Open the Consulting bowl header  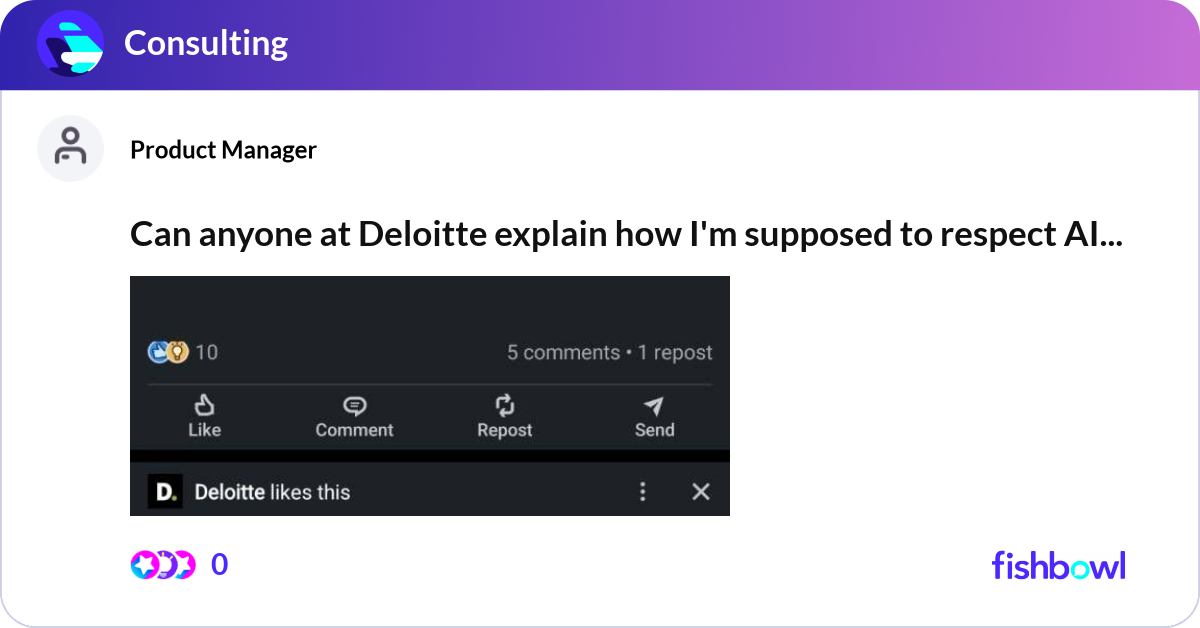pos(205,43)
